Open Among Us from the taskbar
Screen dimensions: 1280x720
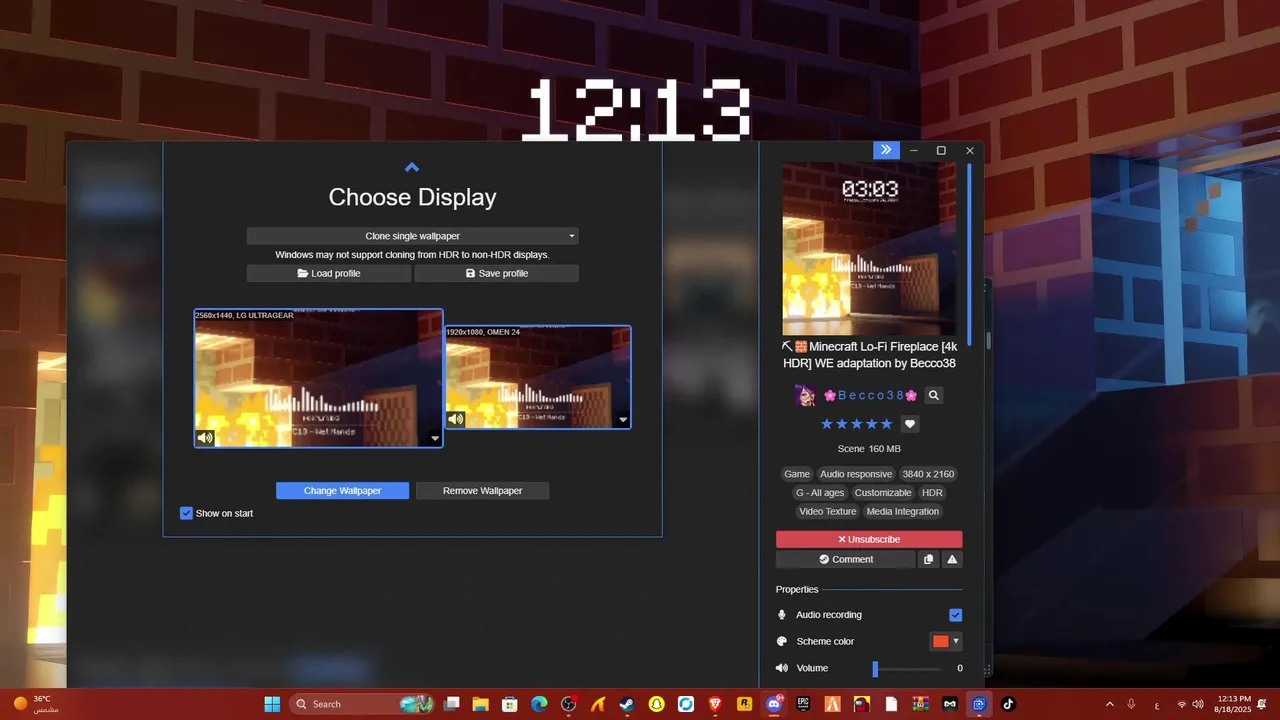coord(862,704)
